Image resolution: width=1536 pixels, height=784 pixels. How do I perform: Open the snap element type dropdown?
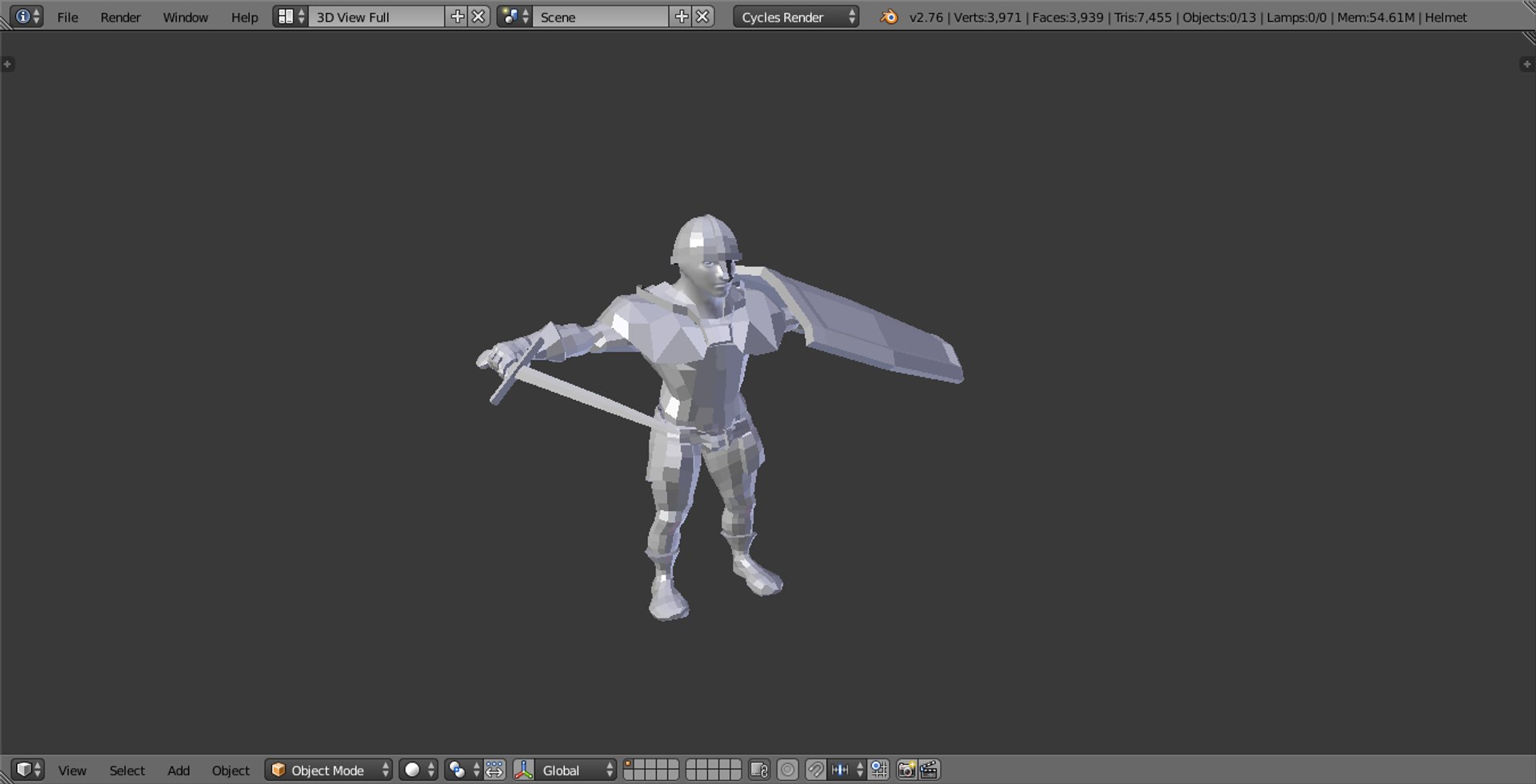point(846,770)
